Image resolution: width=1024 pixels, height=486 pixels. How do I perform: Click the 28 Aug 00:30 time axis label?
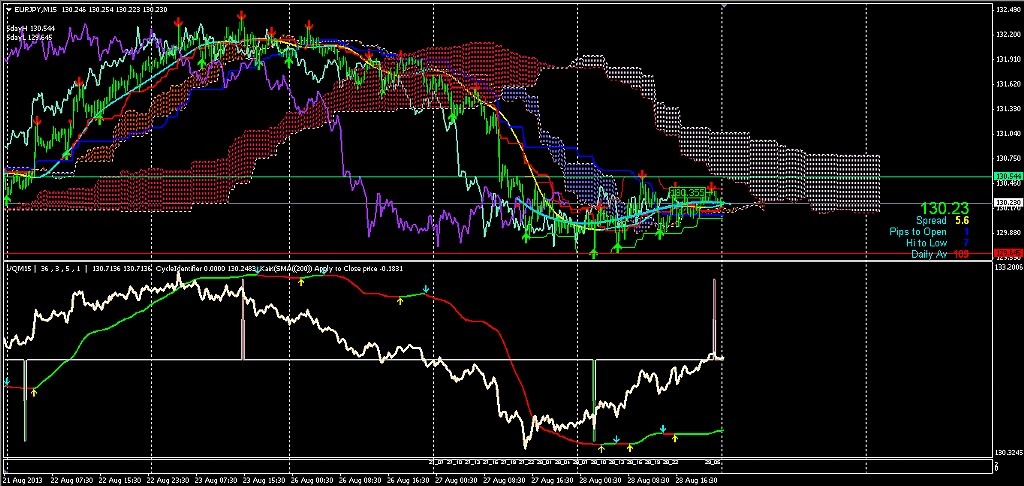pyautogui.click(x=600, y=479)
